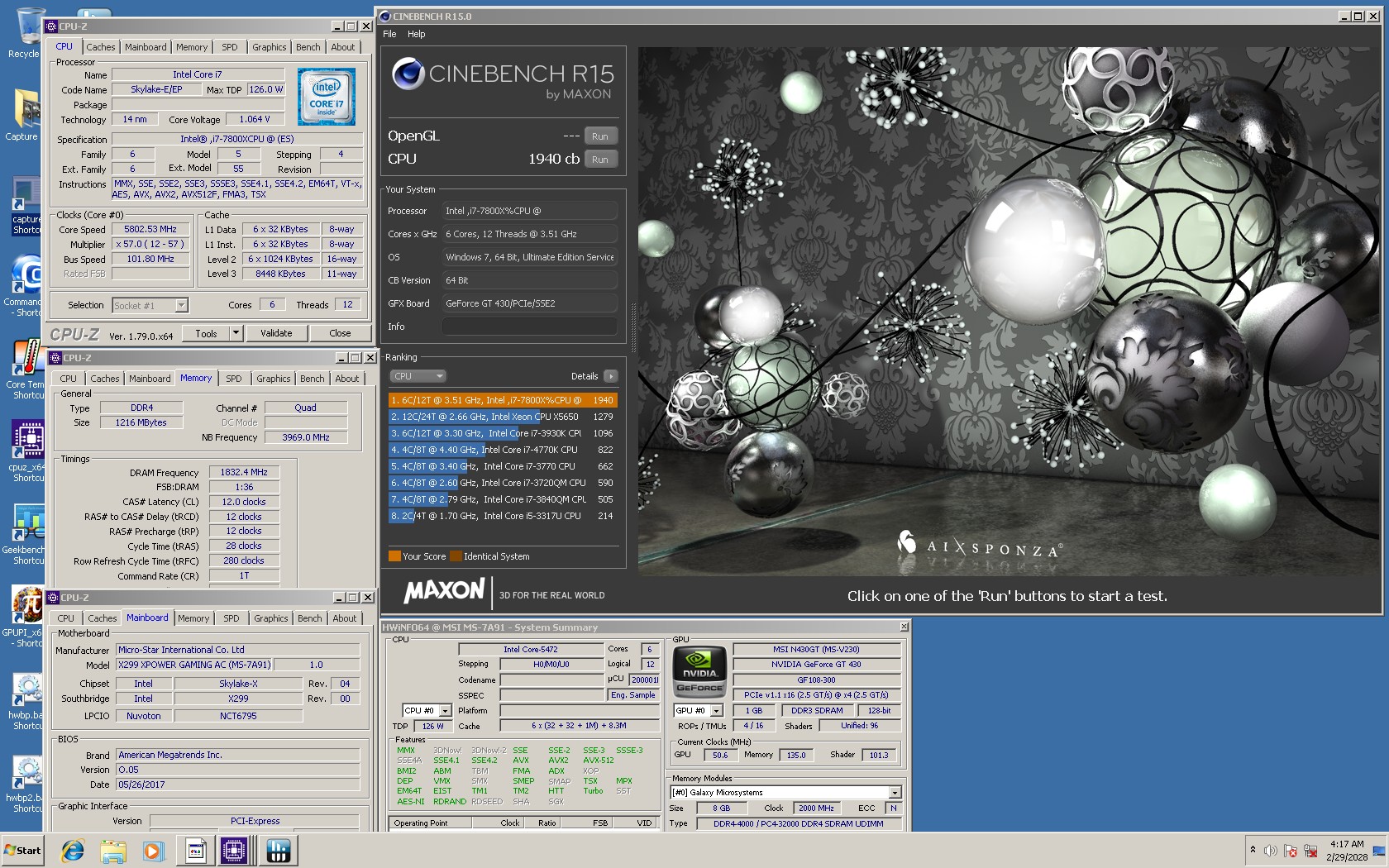
Task: Select the hwbp2.bat shortcut desktop icon
Action: pos(27,784)
